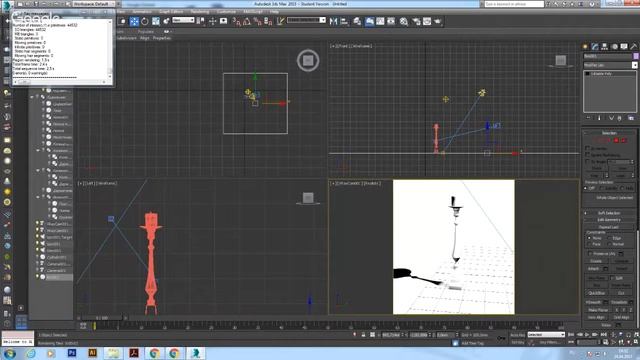
Task: Open the Mirror tool
Action: tap(333, 21)
